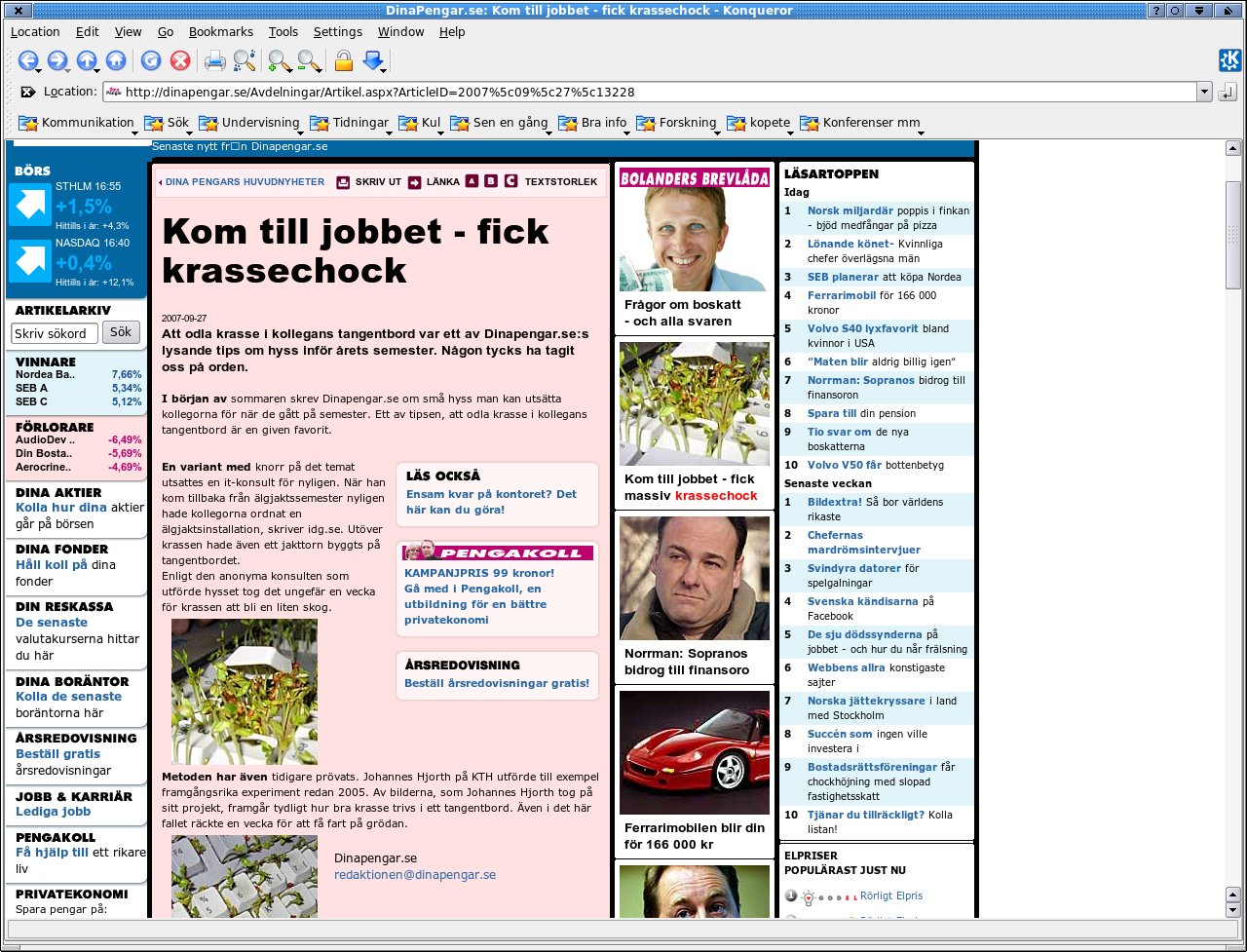This screenshot has height=952, width=1247.
Task: Go back using the Back arrow button
Action: (27, 60)
